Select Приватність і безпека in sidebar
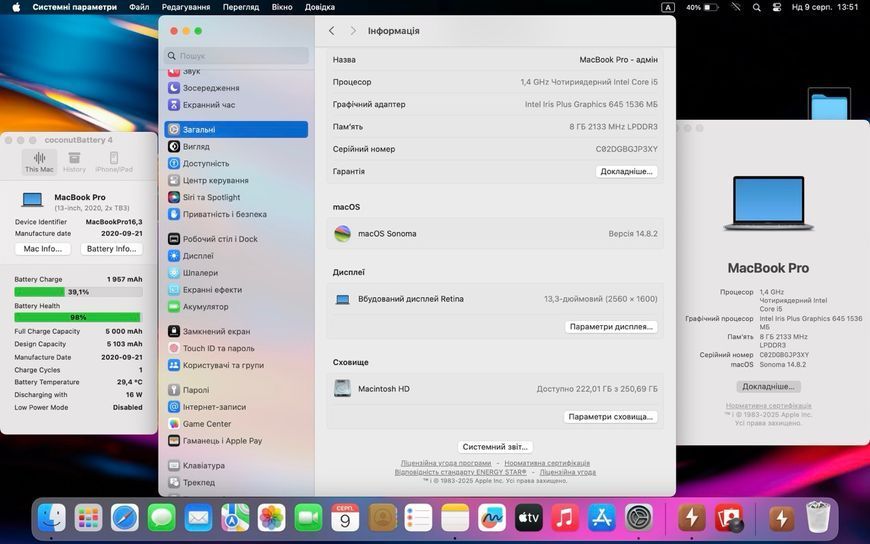 tap(236, 214)
